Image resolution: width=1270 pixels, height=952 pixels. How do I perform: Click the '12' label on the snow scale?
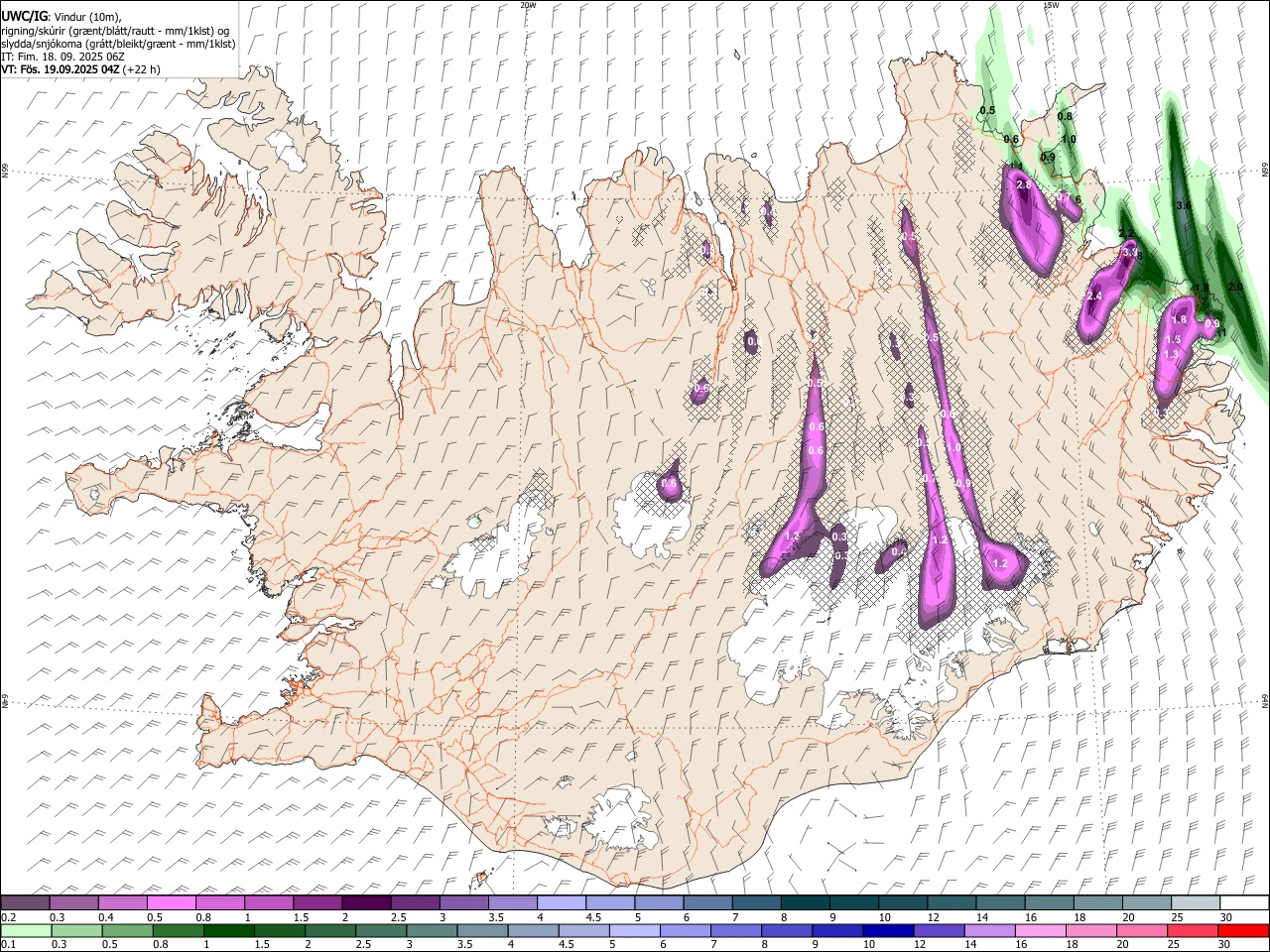934,917
